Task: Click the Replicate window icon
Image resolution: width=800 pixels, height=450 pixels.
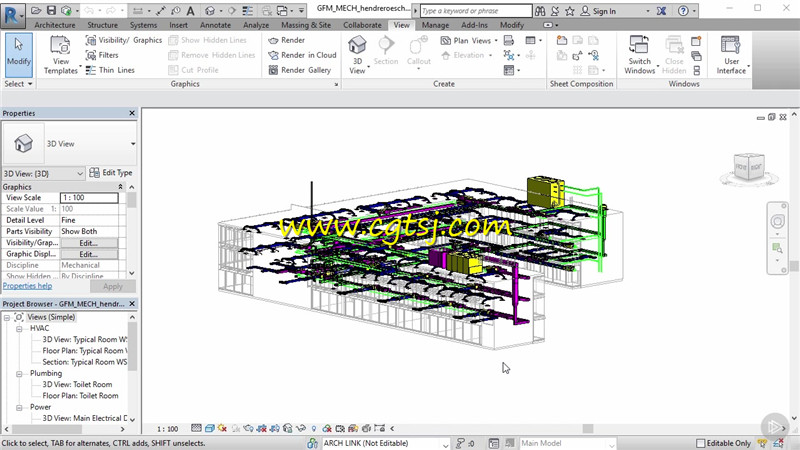Action: [696, 40]
